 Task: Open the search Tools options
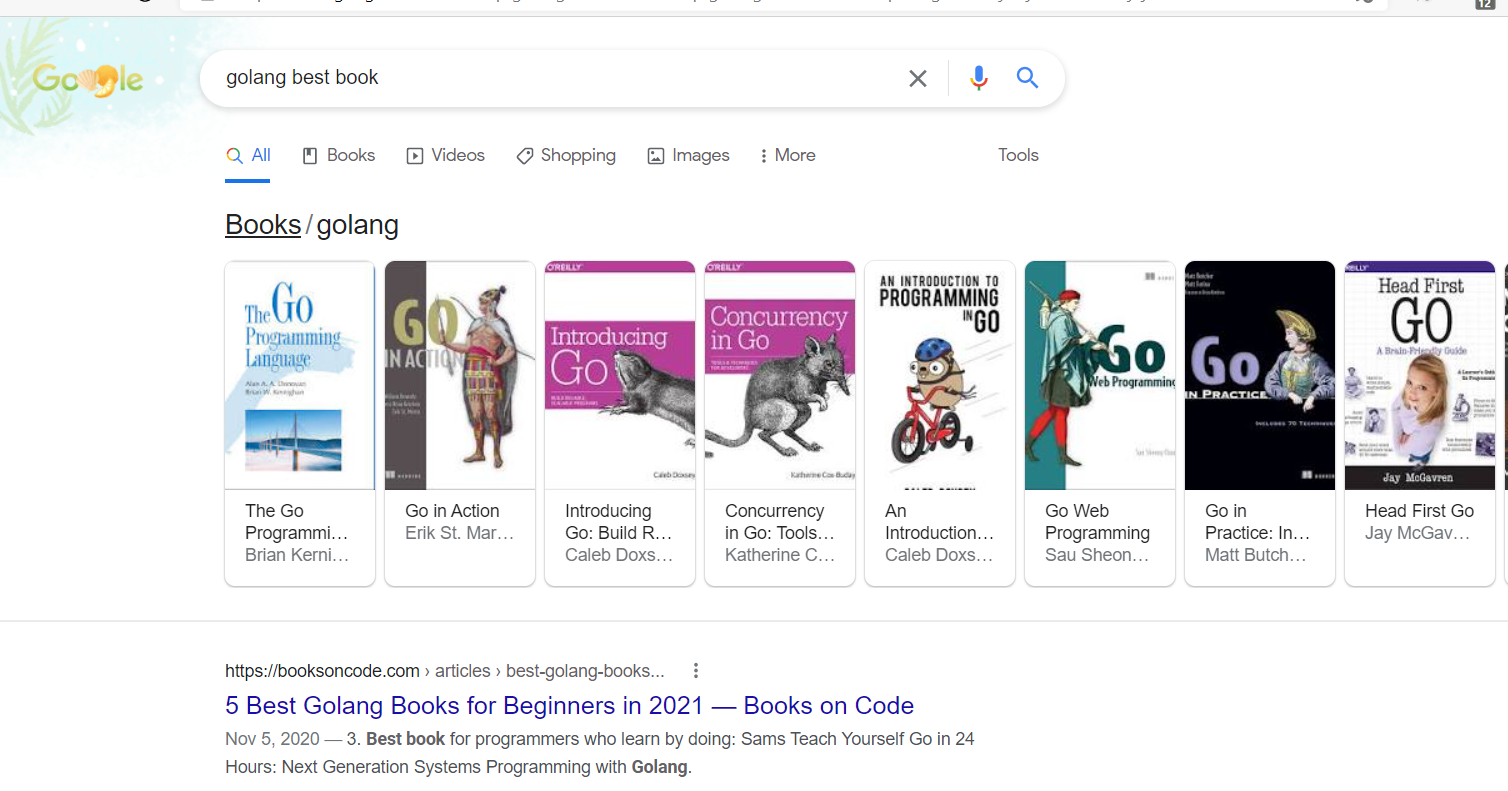click(x=1018, y=155)
